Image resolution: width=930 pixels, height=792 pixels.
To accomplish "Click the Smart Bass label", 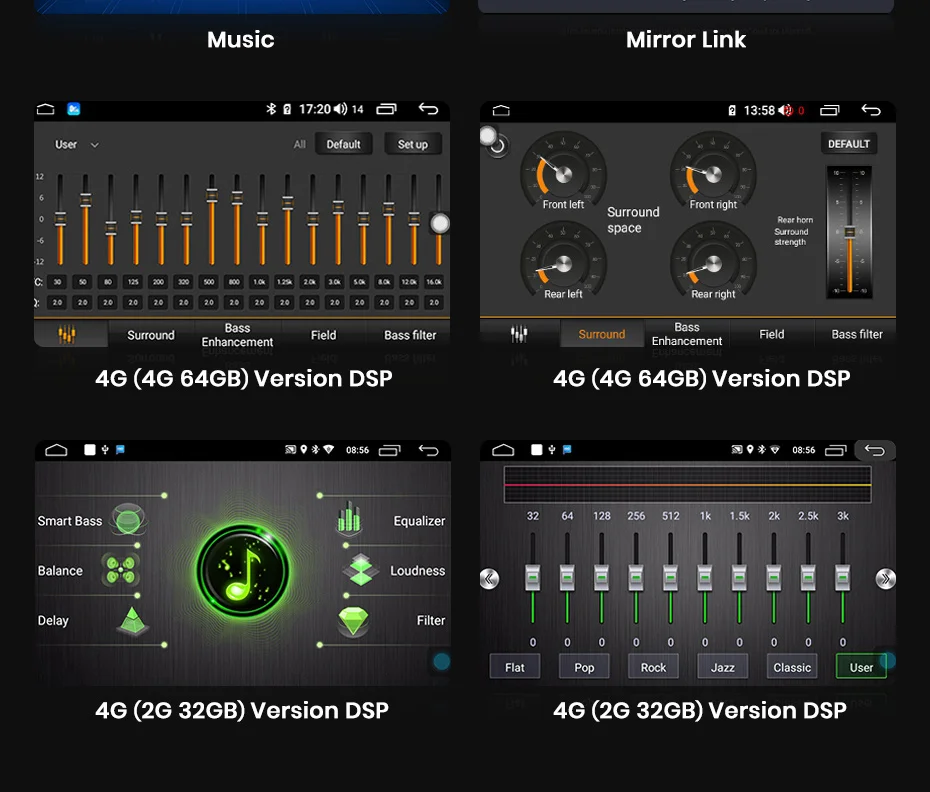I will (69, 521).
